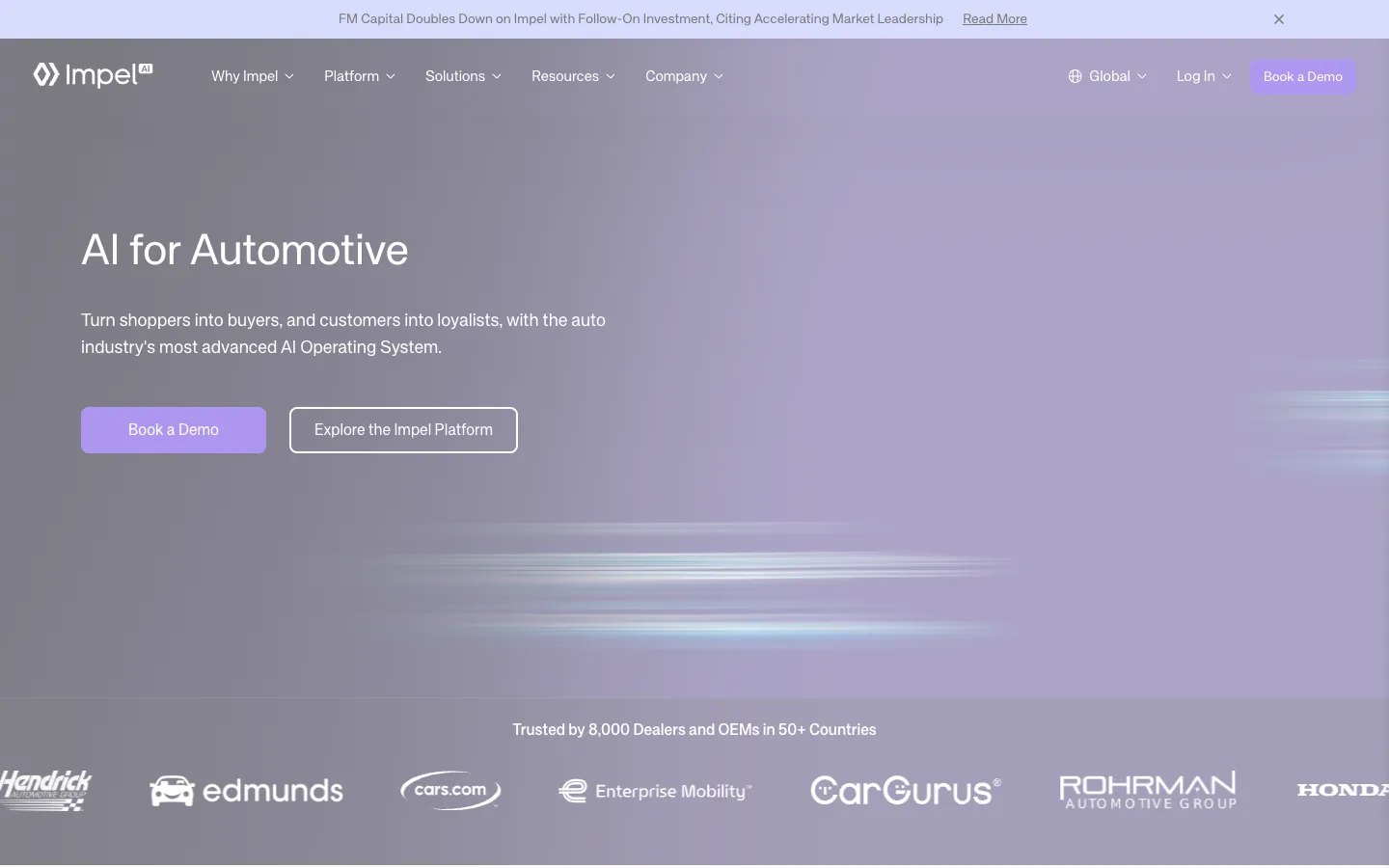Open the Platform menu chevron

[391, 76]
